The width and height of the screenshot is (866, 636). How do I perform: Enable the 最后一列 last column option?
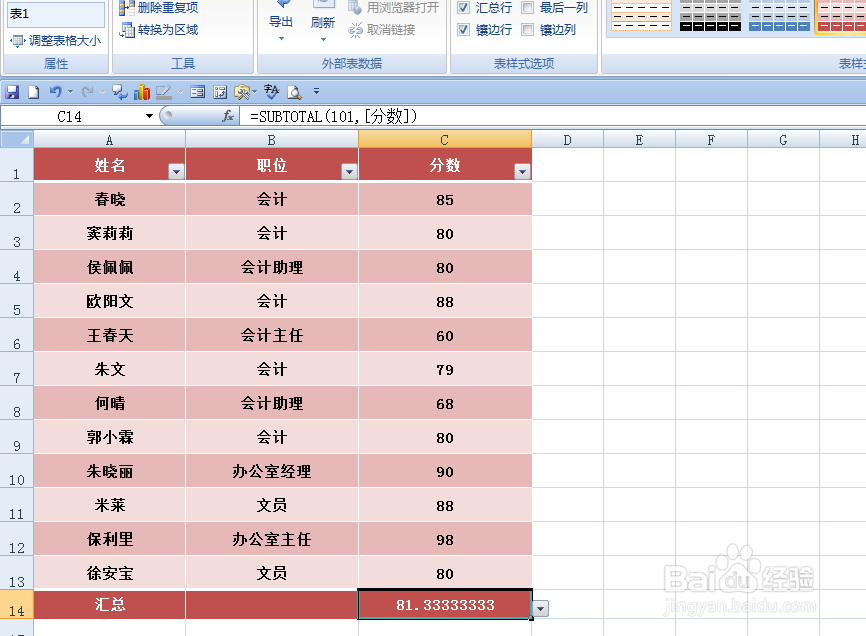pyautogui.click(x=525, y=8)
